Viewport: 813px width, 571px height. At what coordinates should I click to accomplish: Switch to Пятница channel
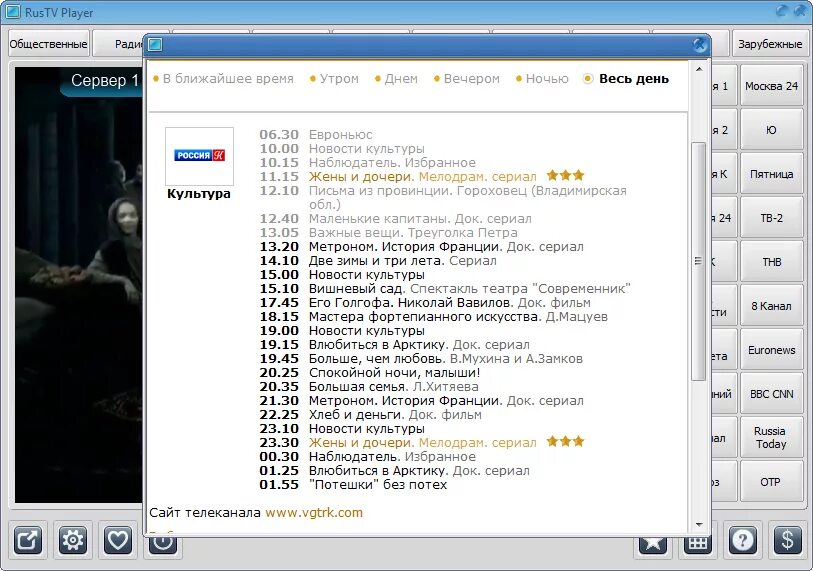(772, 174)
